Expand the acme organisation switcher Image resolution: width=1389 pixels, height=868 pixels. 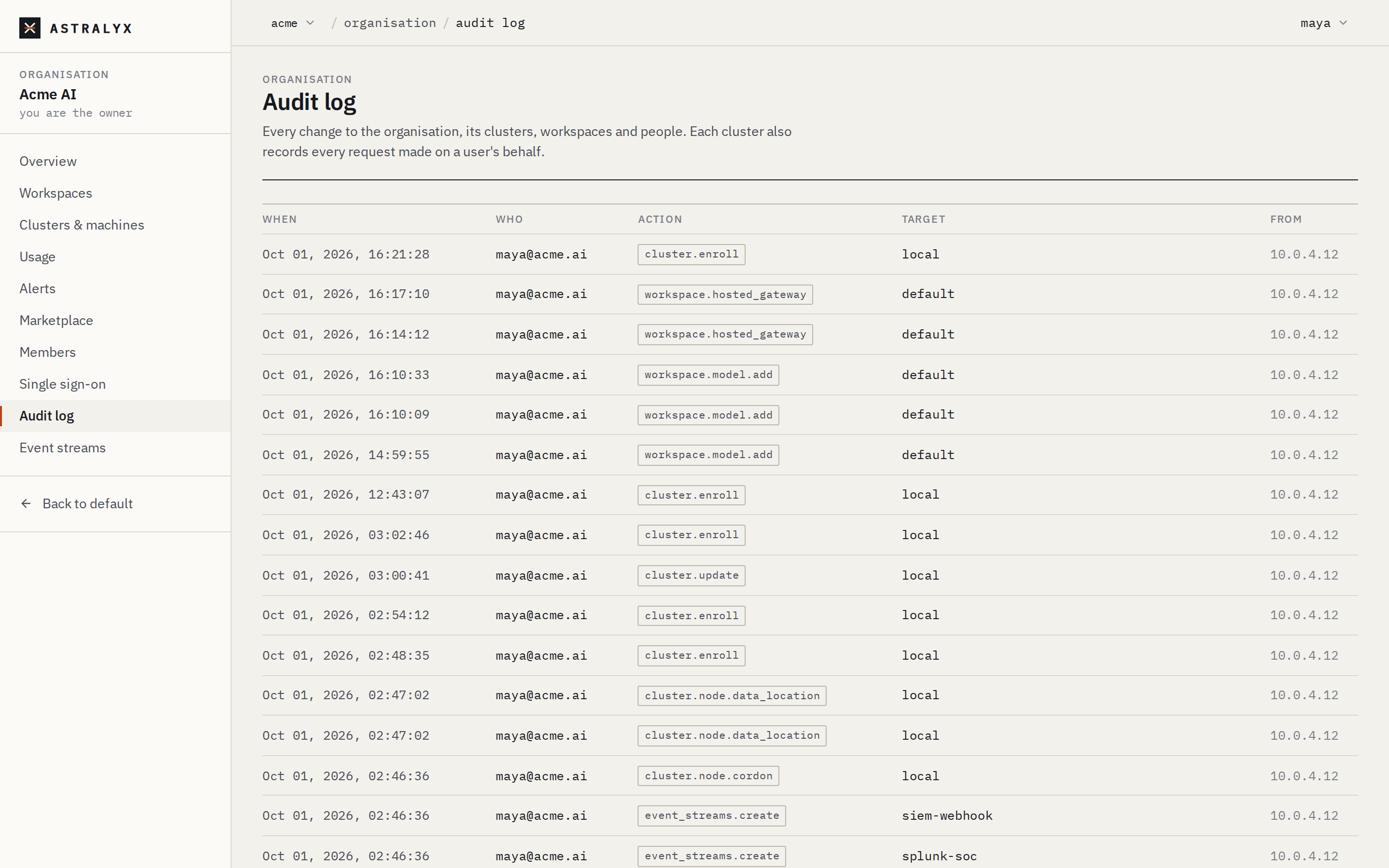pos(292,23)
